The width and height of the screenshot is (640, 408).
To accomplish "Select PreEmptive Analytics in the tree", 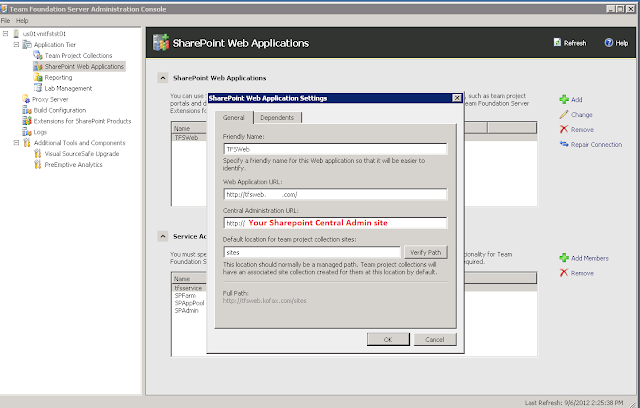I will tap(73, 165).
